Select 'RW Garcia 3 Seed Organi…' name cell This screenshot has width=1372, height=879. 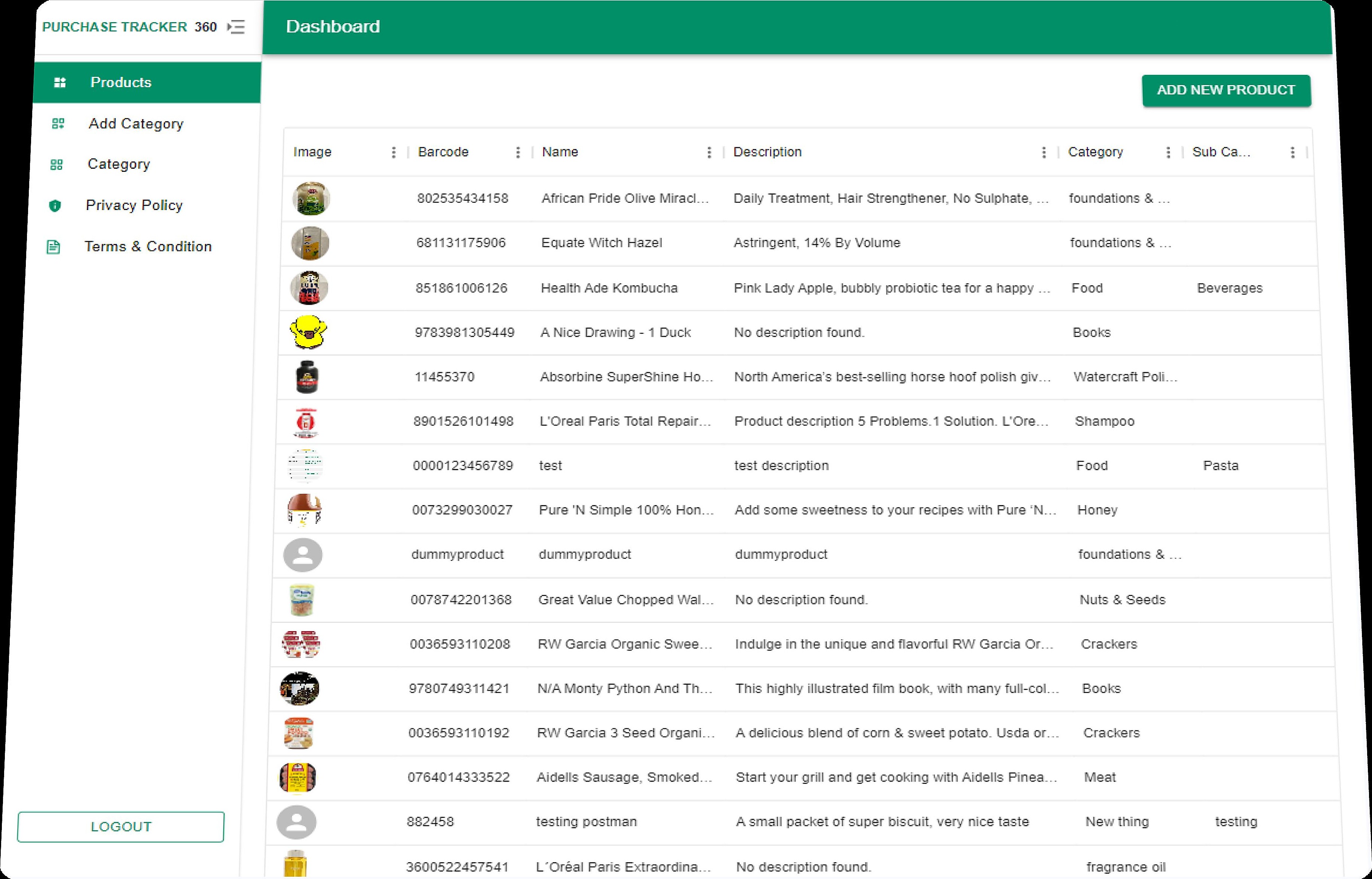click(x=626, y=733)
